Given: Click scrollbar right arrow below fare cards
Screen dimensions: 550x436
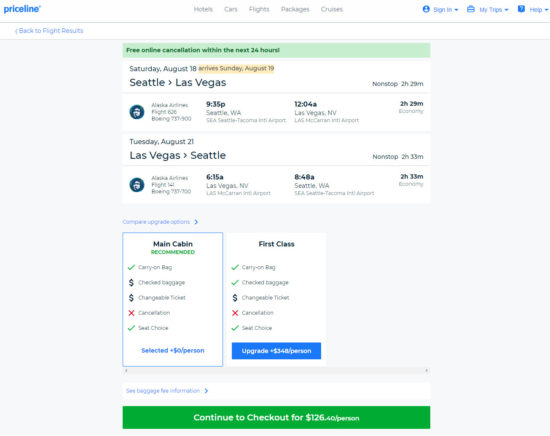Looking at the screenshot, I should 427,370.
